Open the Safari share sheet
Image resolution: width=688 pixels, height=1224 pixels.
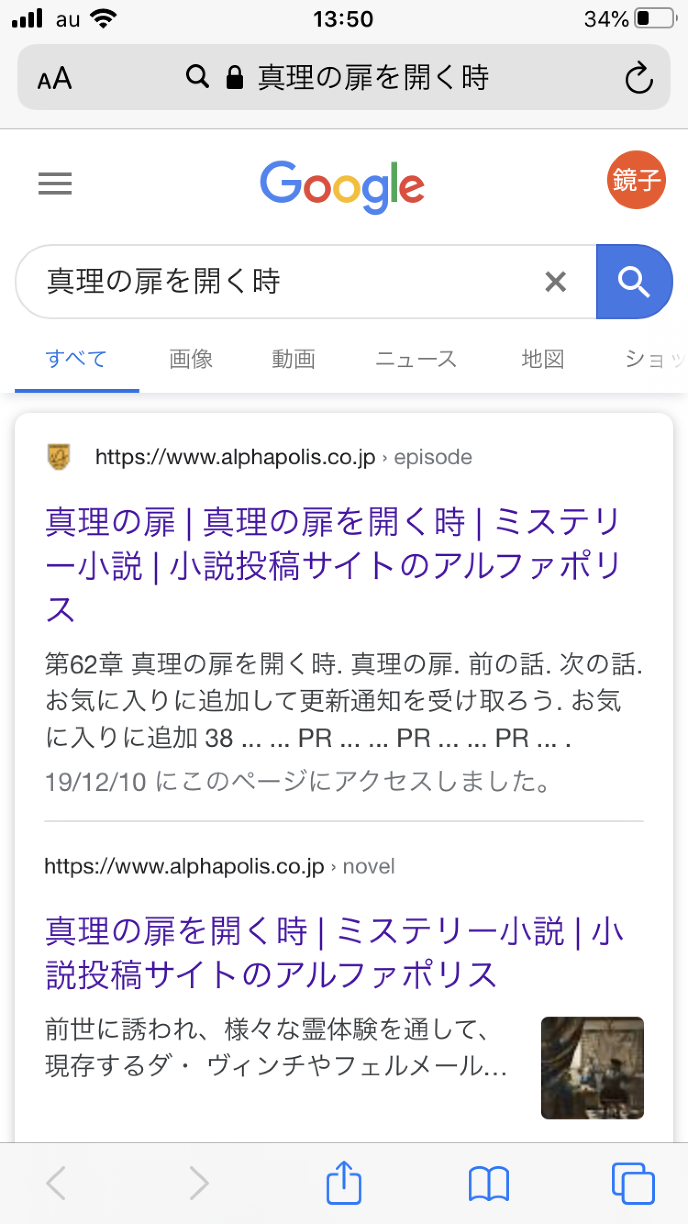pos(343,1183)
